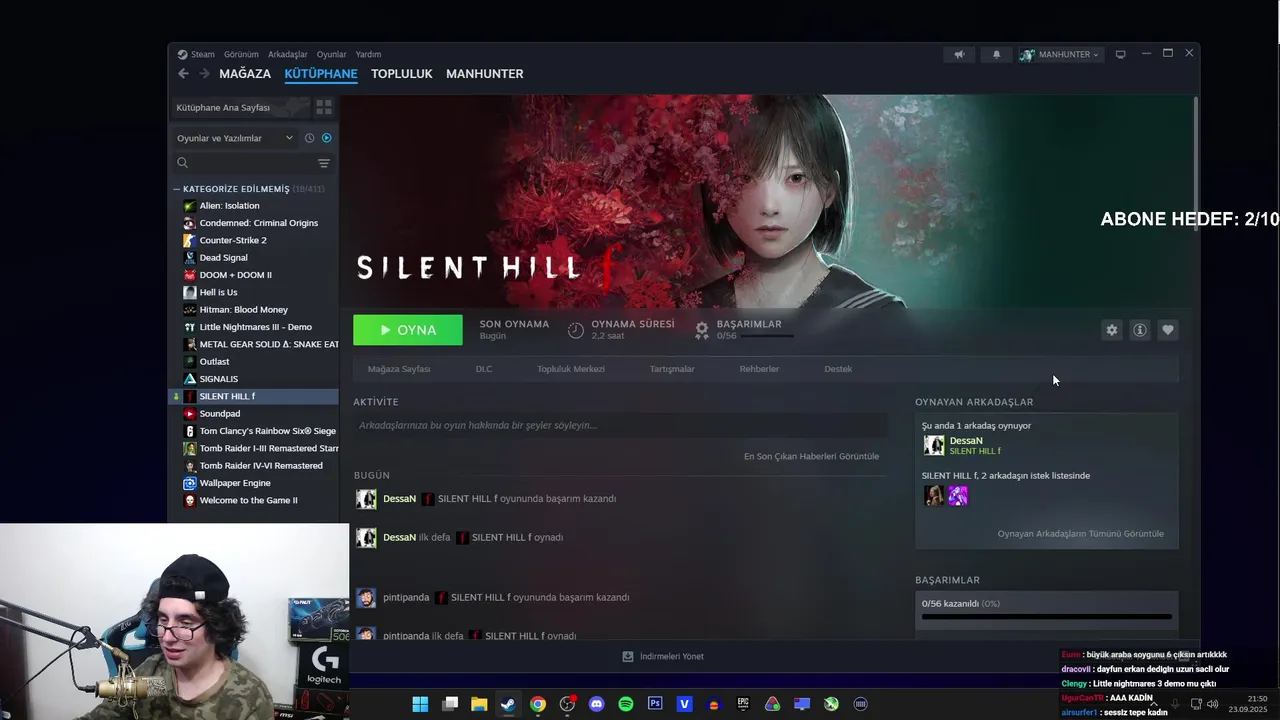Go to the MANHUNTER profile tab
Viewport: 1280px width, 720px height.
click(x=485, y=74)
